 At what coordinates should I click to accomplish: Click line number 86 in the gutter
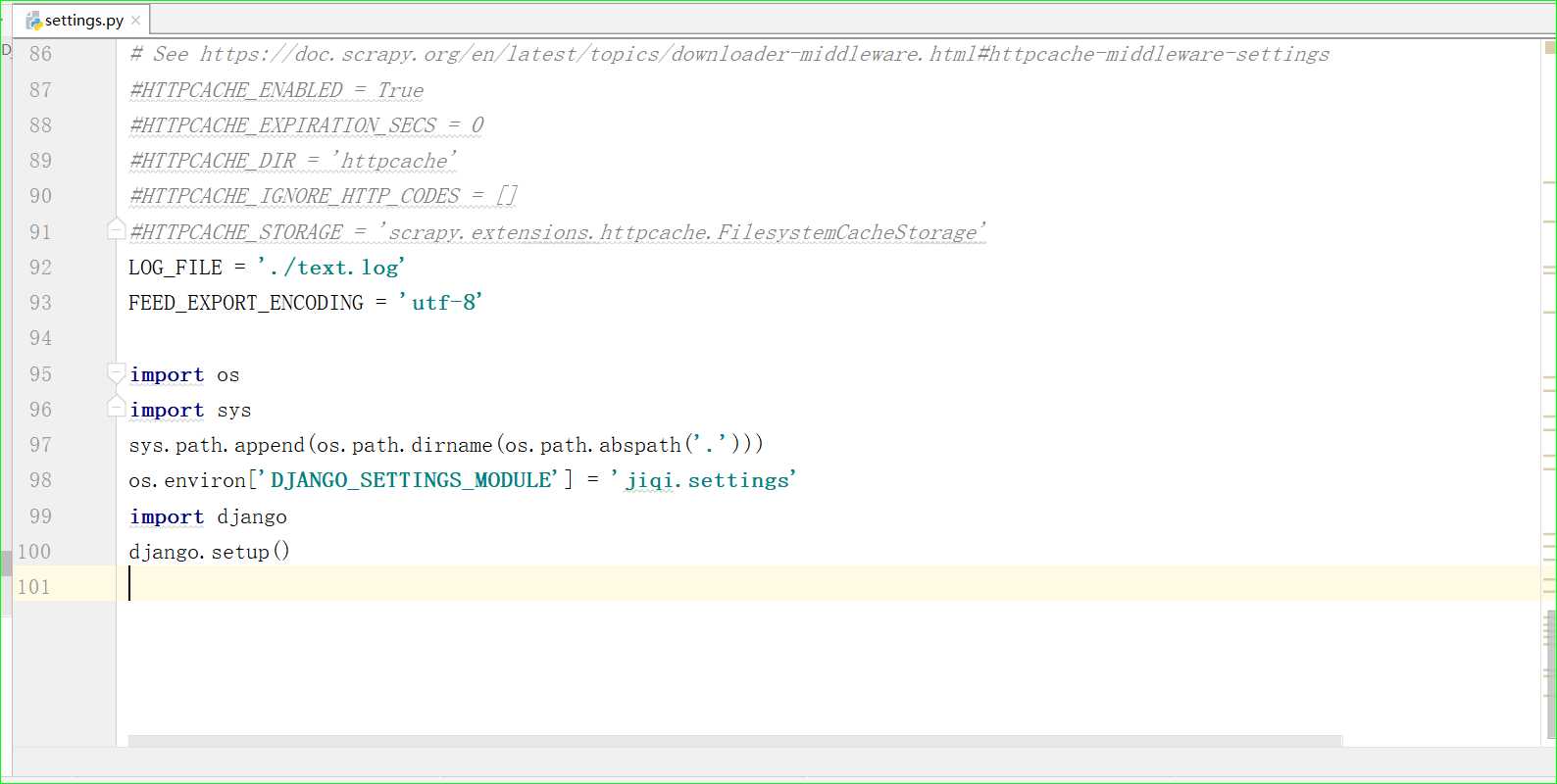(x=40, y=54)
